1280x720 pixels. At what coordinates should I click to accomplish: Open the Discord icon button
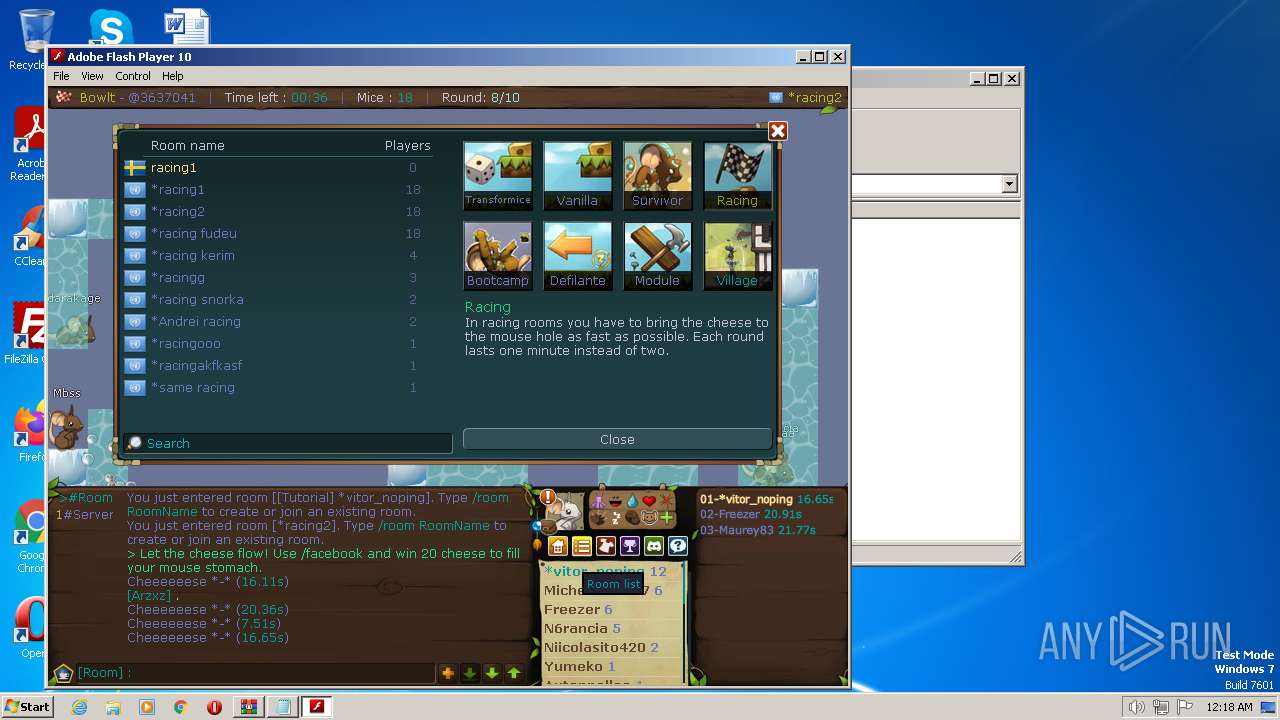654,546
